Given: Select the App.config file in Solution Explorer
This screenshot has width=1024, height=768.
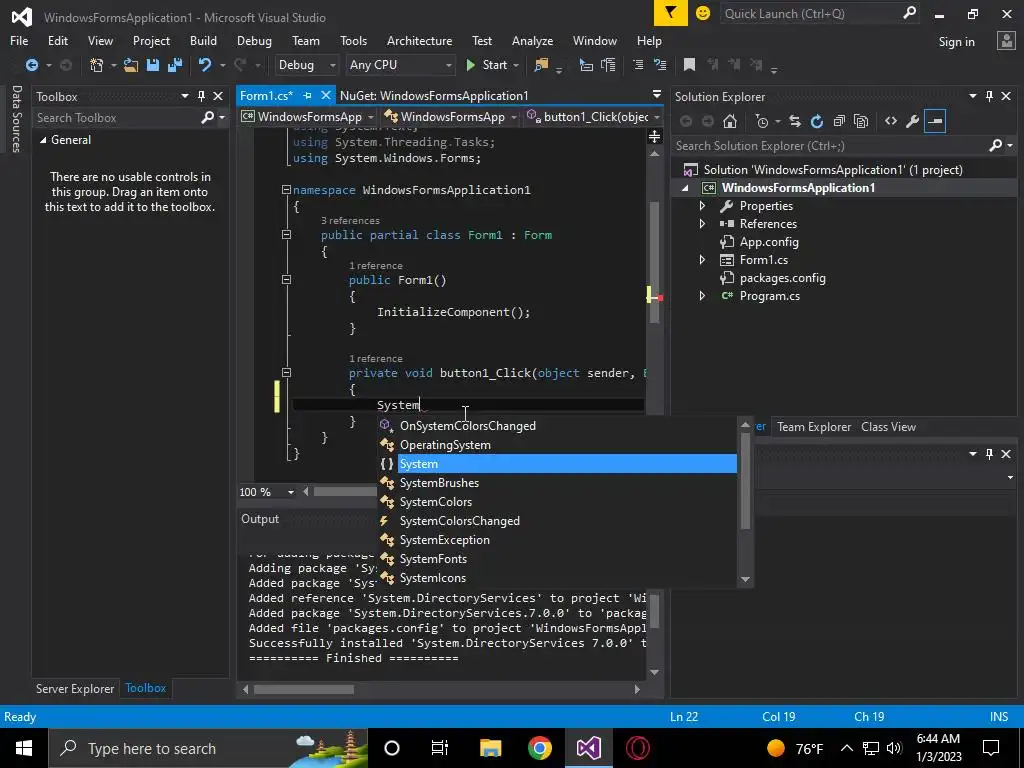Looking at the screenshot, I should click(x=769, y=242).
